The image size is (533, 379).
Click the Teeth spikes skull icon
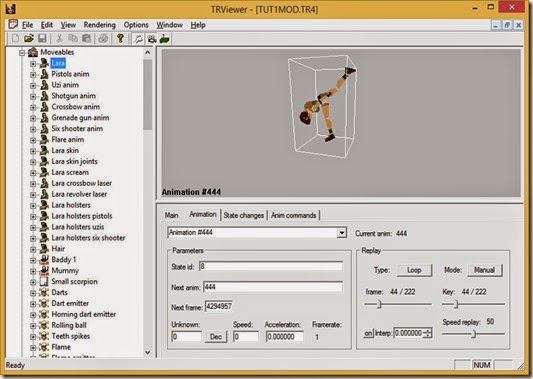tap(44, 336)
